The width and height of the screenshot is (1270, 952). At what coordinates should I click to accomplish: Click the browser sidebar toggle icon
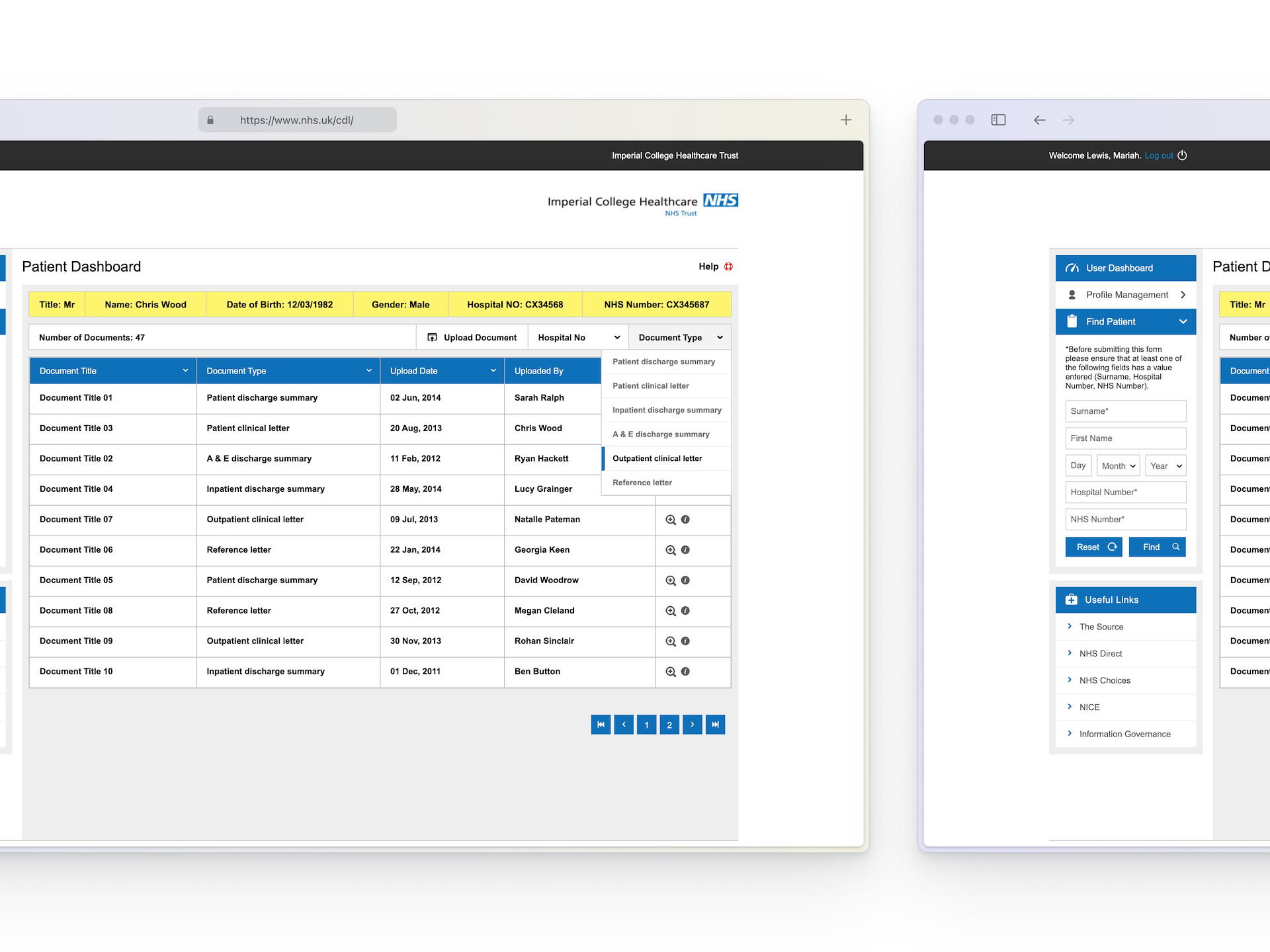(x=998, y=120)
